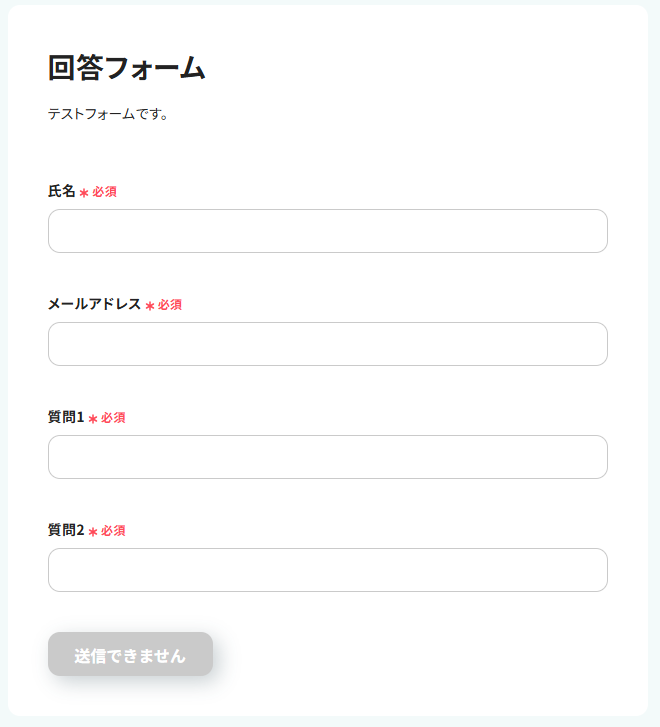Viewport: 660px width, 727px height.
Task: Click the pale green page background outside the form
Action: click(654, 400)
